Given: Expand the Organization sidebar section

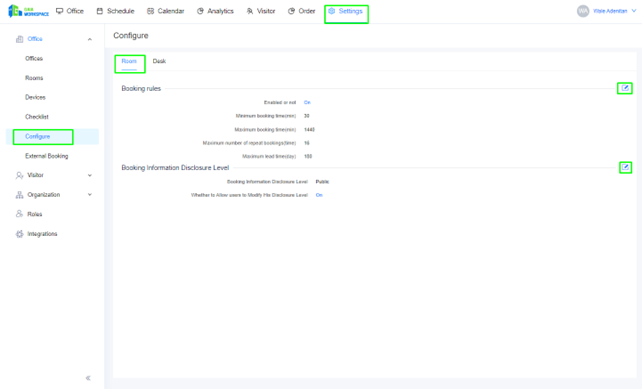Looking at the screenshot, I should pyautogui.click(x=90, y=194).
